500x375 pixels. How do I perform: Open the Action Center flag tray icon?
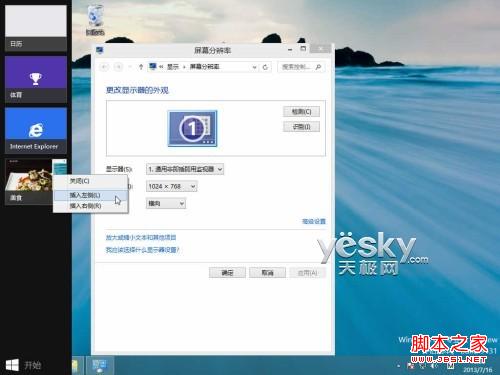(411, 366)
